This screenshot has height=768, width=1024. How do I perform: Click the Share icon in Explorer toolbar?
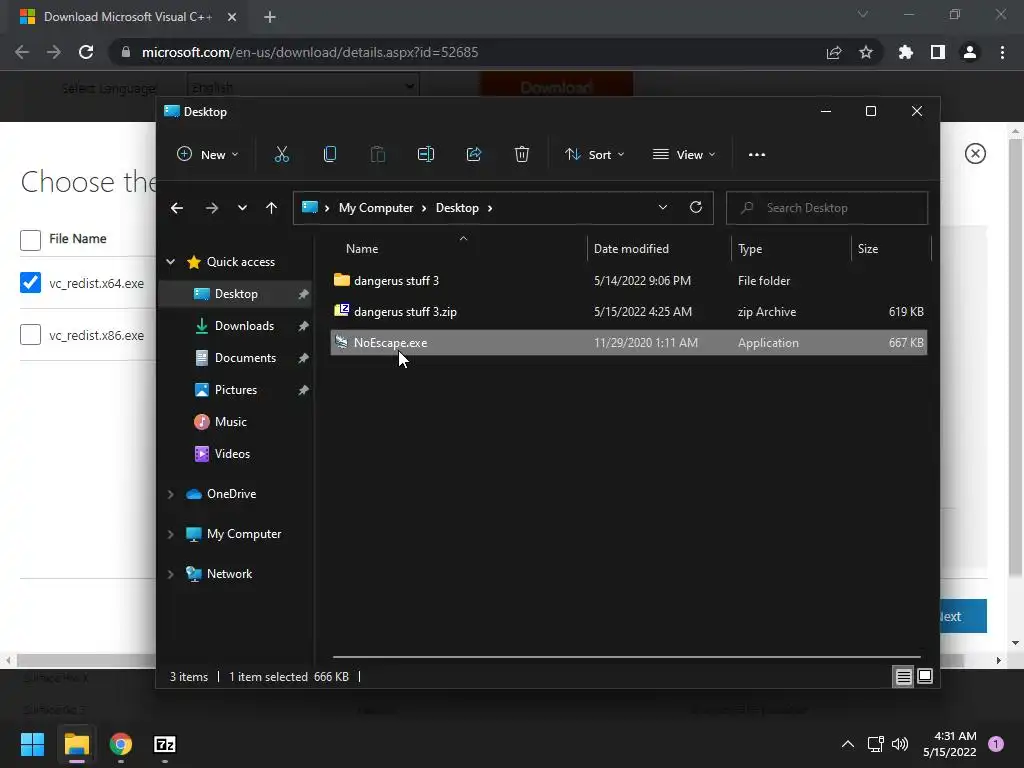pyautogui.click(x=473, y=155)
